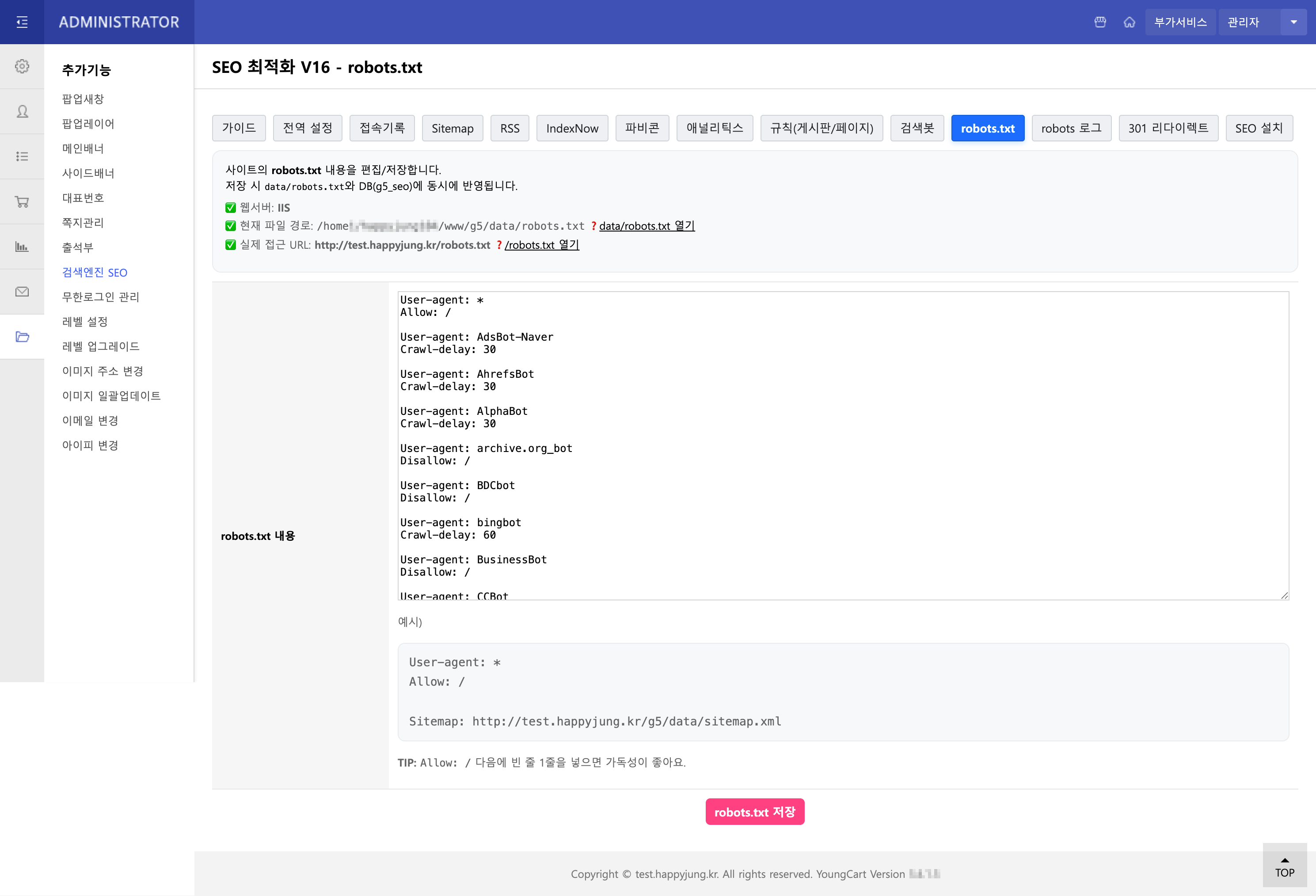Expand the 관리자 dropdown arrow
This screenshot has width=1316, height=896.
pyautogui.click(x=1294, y=22)
